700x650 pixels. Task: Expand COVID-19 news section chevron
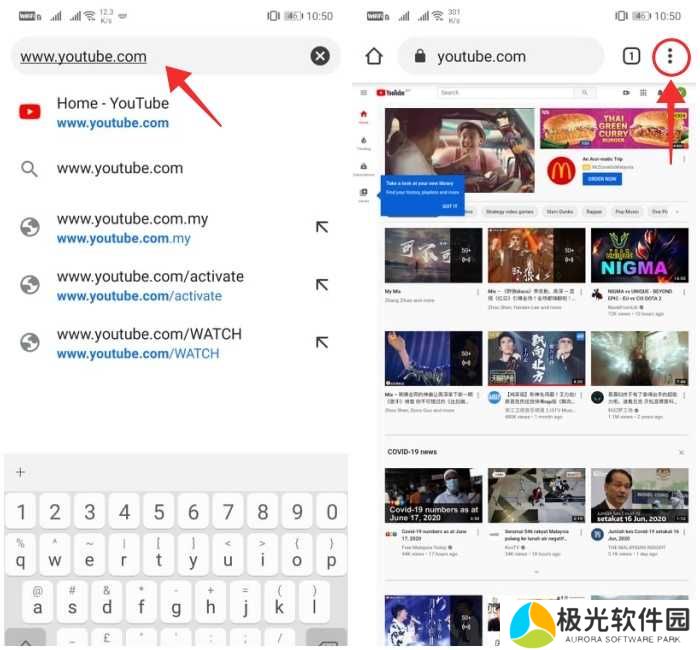537,572
